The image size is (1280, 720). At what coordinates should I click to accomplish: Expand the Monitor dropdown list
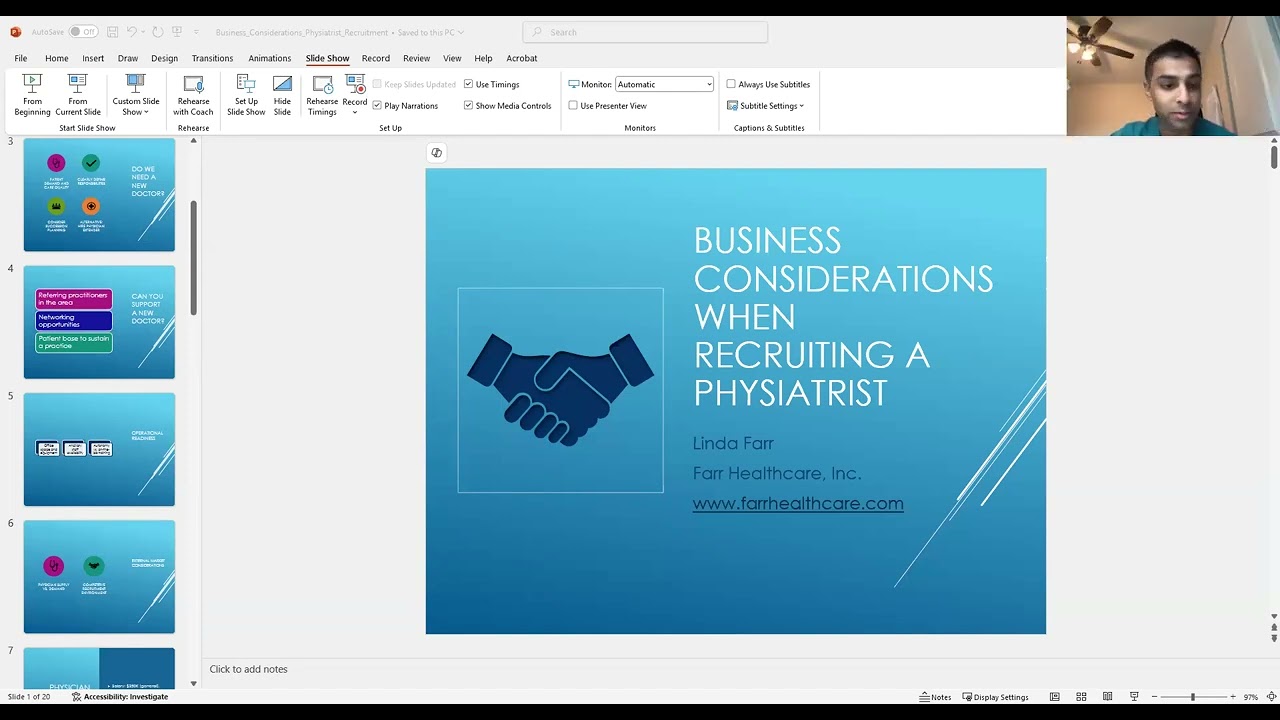click(x=709, y=85)
